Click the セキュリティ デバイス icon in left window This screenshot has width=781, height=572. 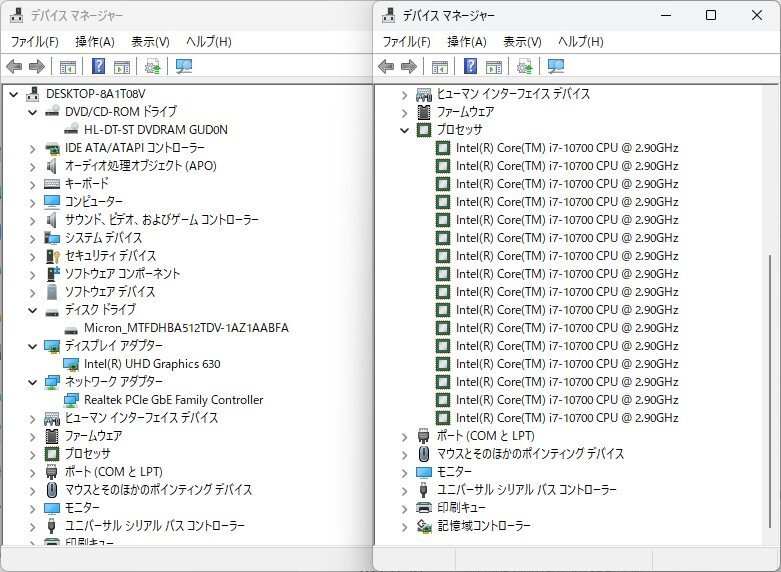pos(52,256)
